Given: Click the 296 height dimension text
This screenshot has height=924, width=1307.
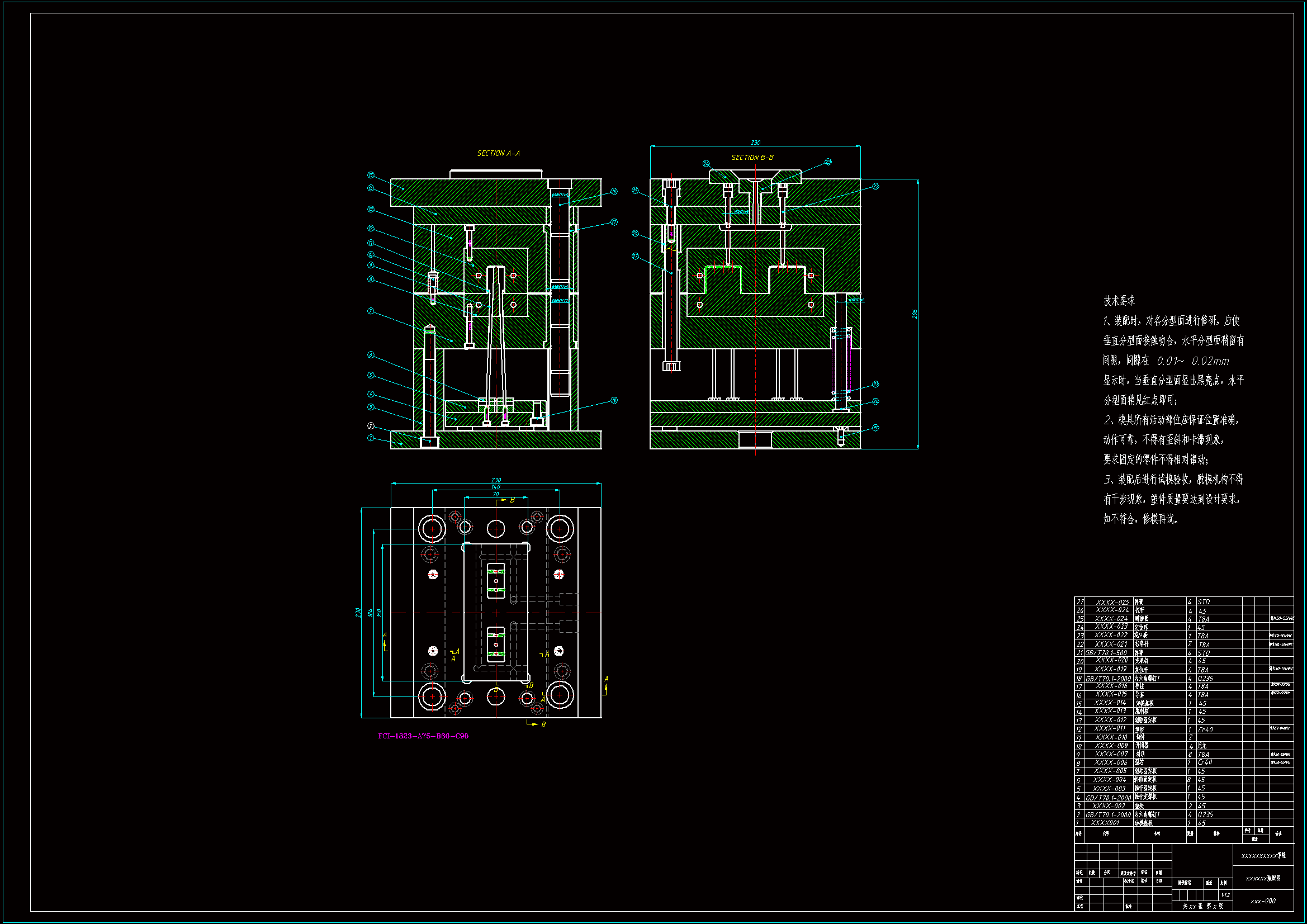Looking at the screenshot, I should coord(915,314).
